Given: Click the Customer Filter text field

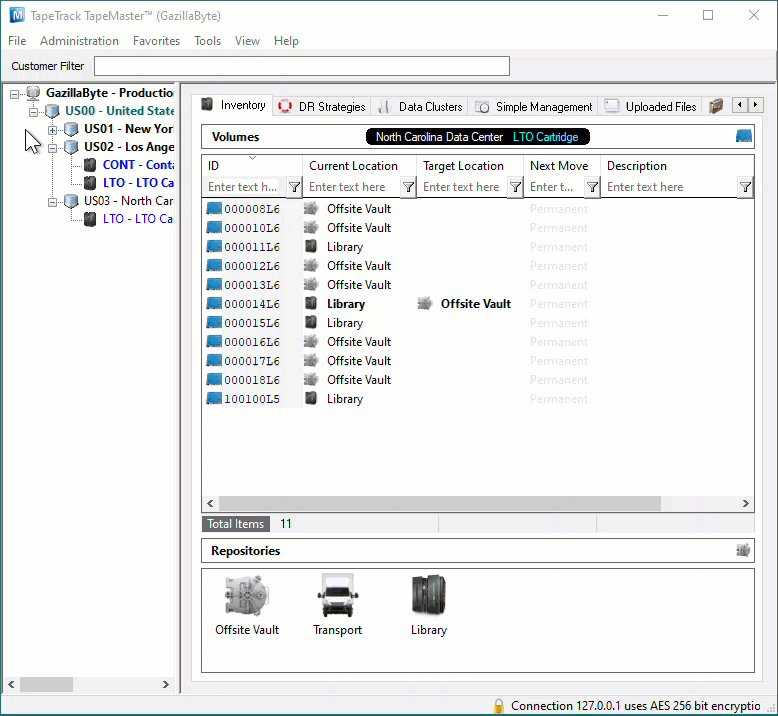Looking at the screenshot, I should pyautogui.click(x=302, y=66).
